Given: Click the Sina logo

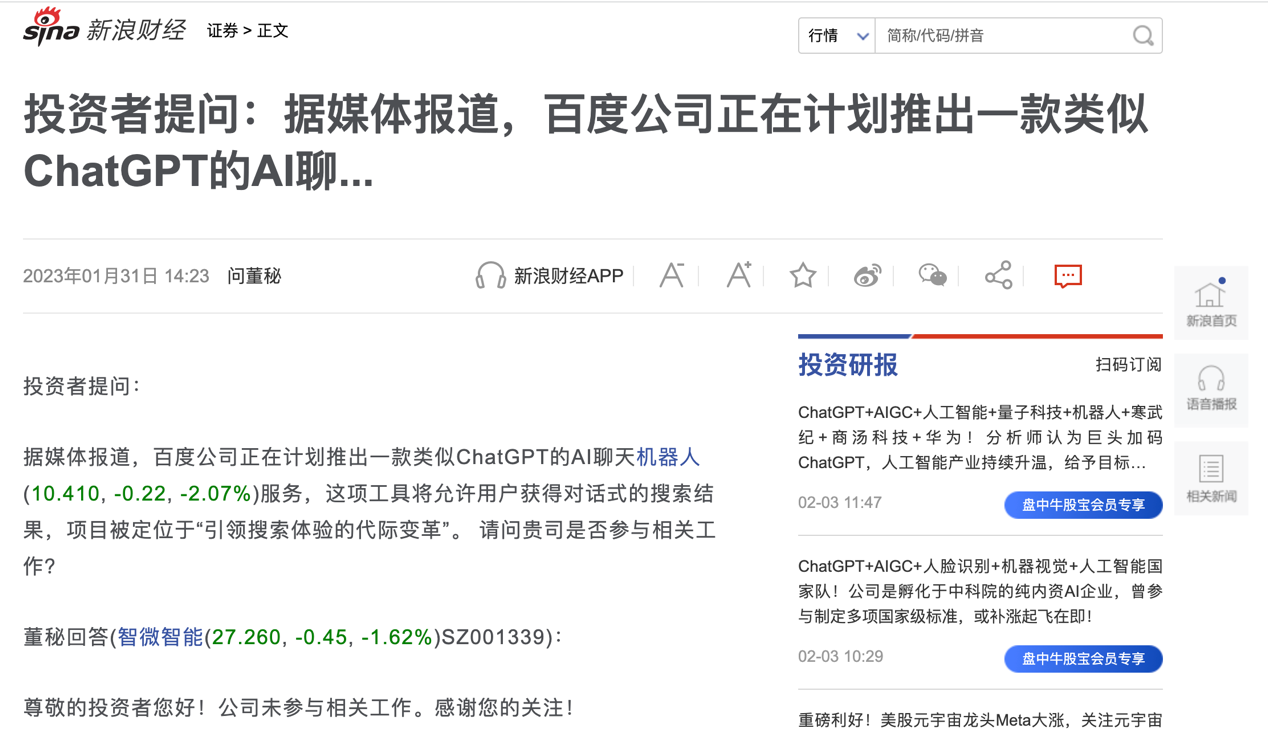Looking at the screenshot, I should [51, 27].
